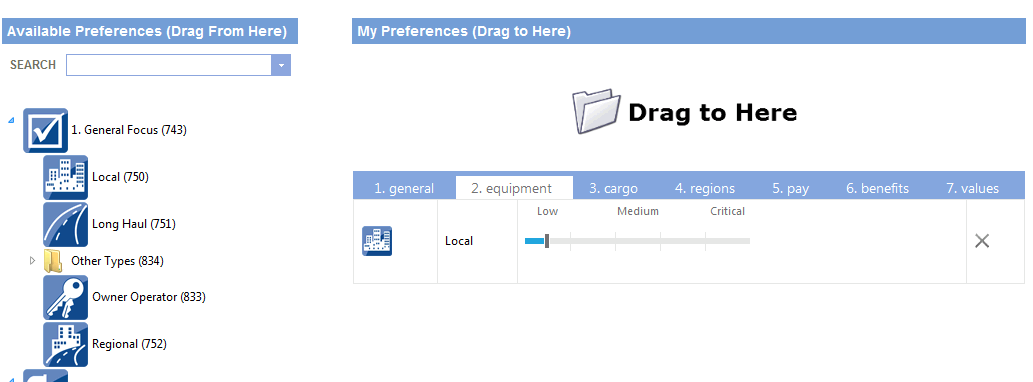This screenshot has height=382, width=1033.
Task: Collapse the General Focus tree node
Action: coord(11,121)
